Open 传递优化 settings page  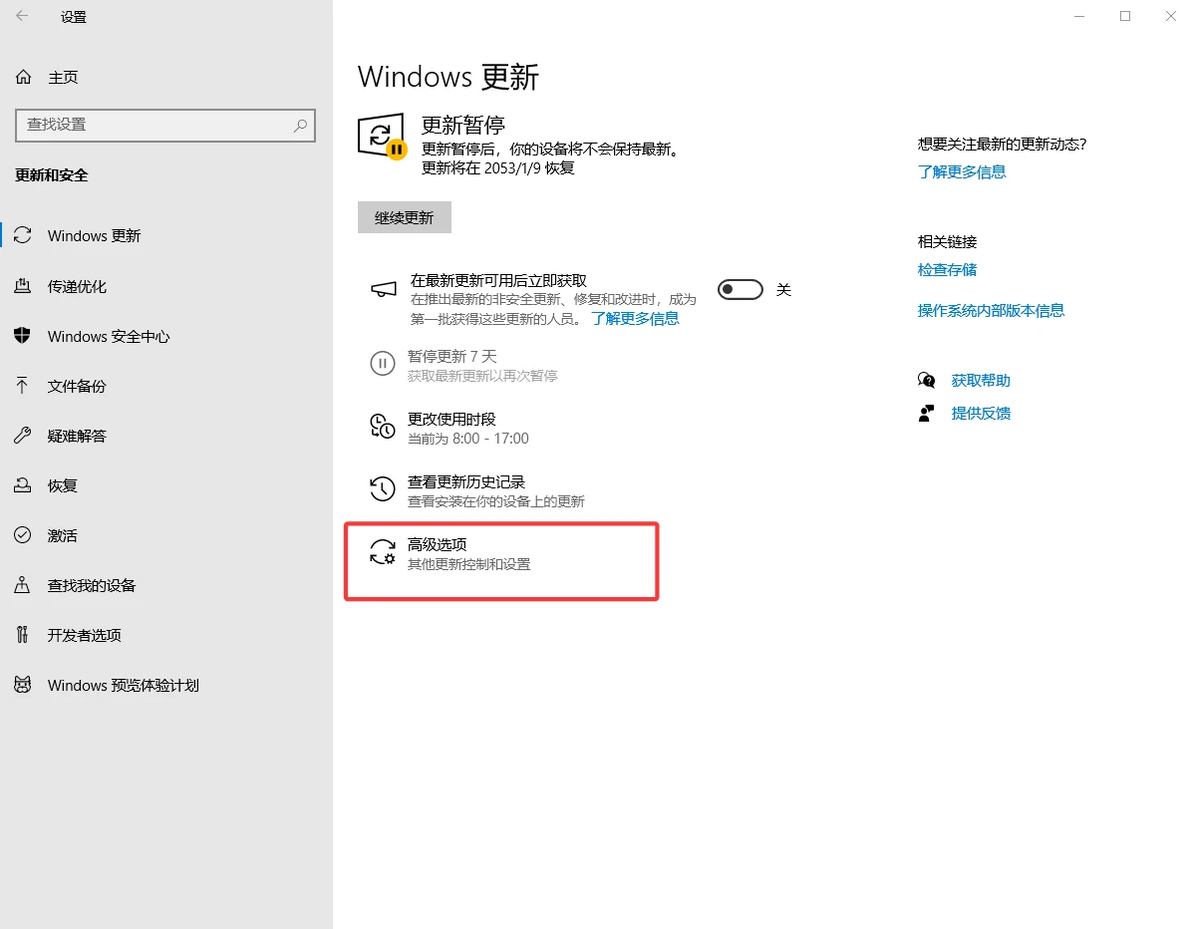77,287
